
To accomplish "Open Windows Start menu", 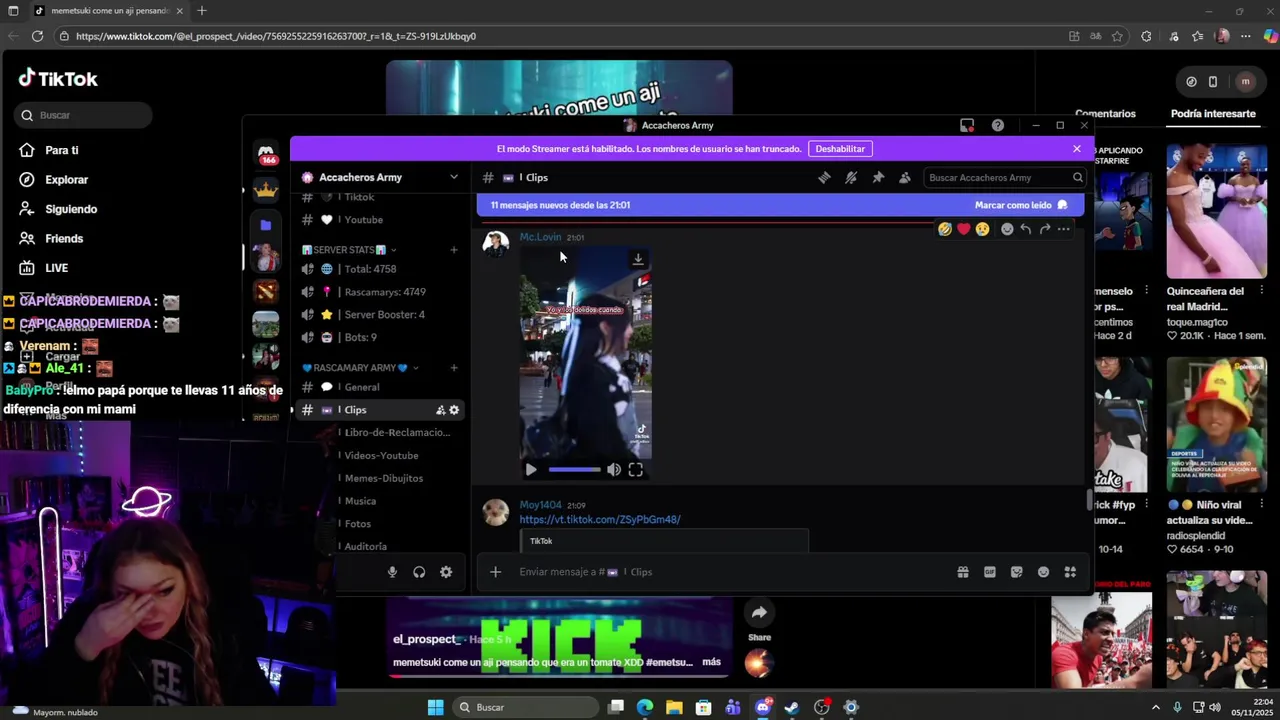I will click(x=435, y=707).
